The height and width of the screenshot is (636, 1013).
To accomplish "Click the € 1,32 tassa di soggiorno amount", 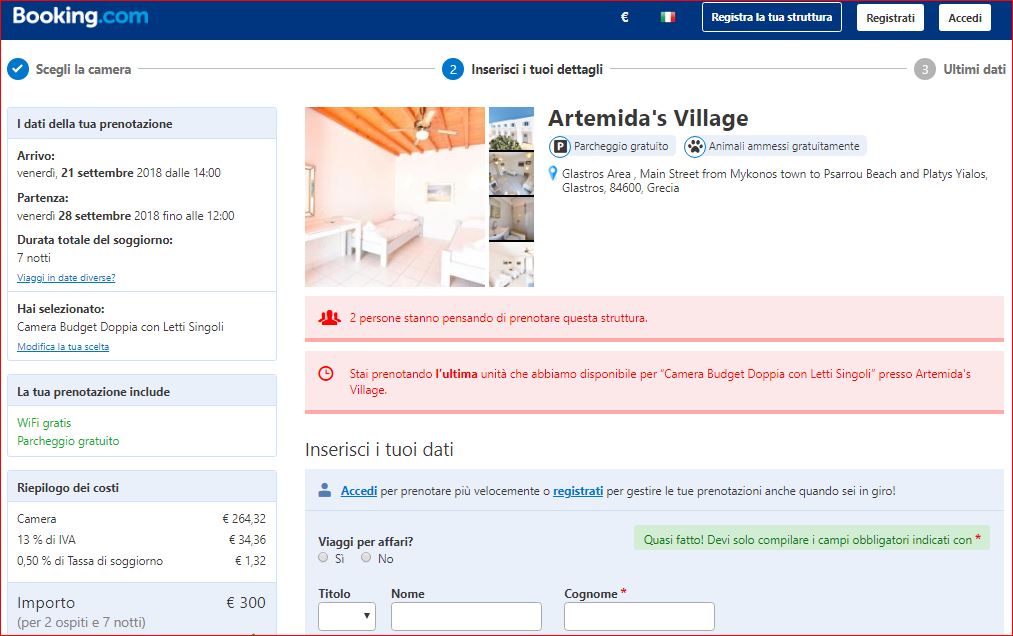I will [x=250, y=560].
